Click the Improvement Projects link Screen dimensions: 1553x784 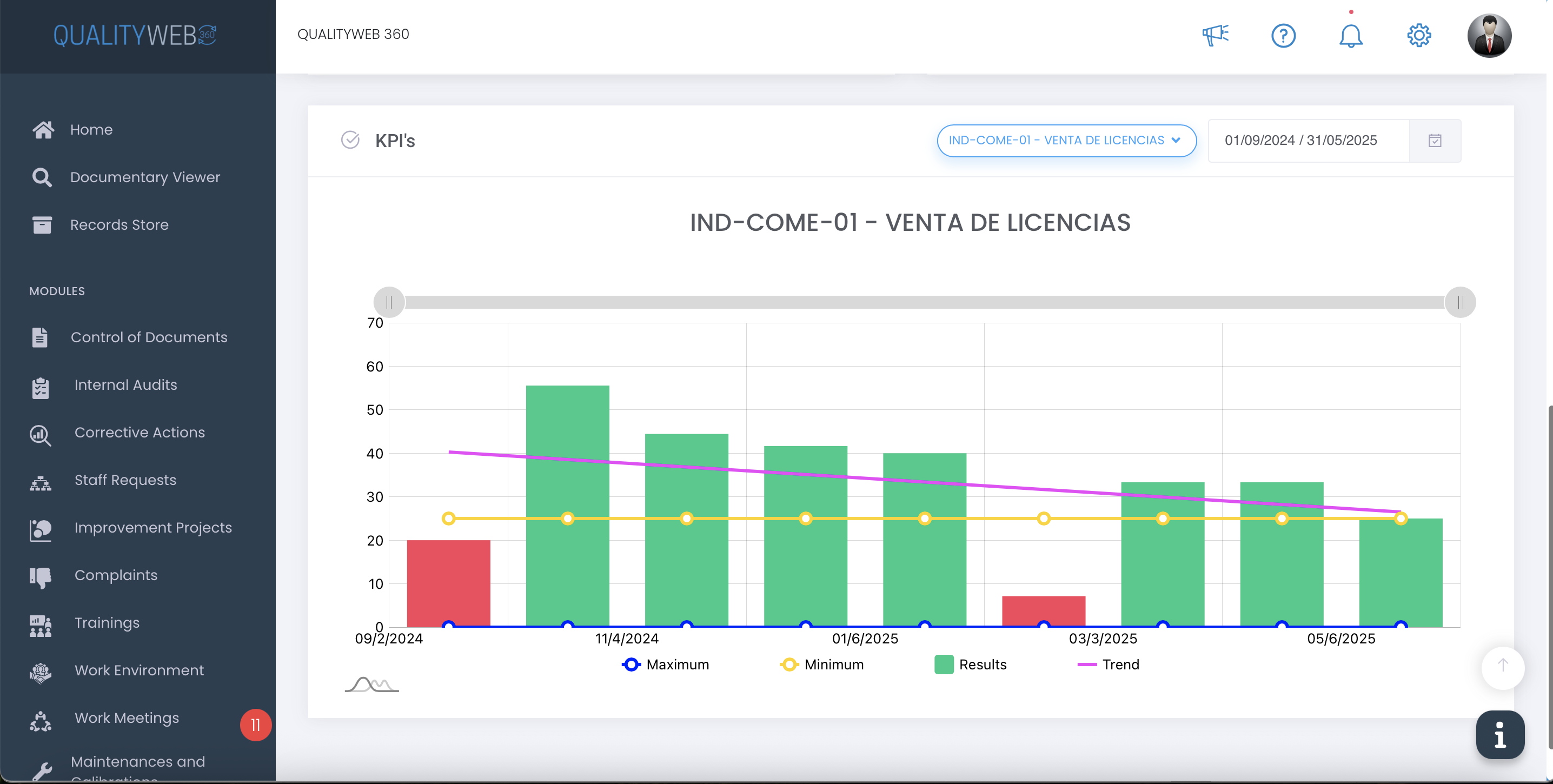click(x=152, y=527)
